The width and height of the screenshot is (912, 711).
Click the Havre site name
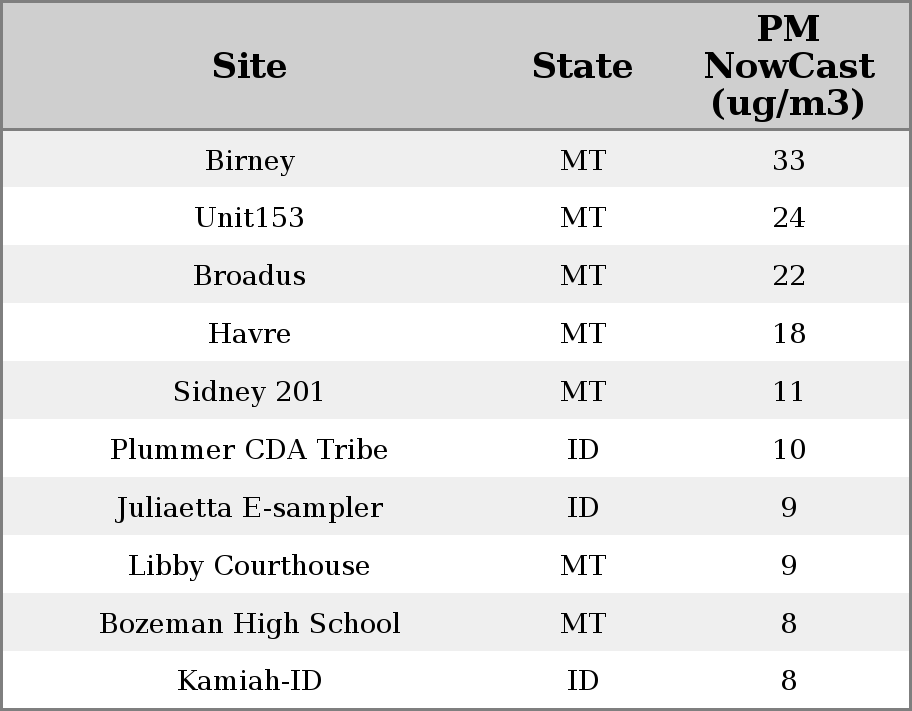[x=249, y=333]
